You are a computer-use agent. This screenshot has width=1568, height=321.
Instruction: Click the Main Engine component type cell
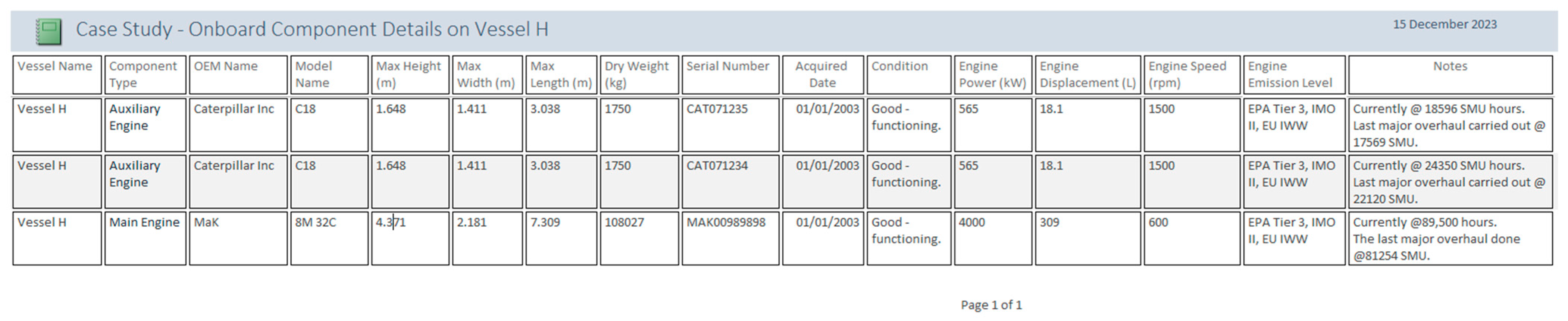click(x=144, y=237)
